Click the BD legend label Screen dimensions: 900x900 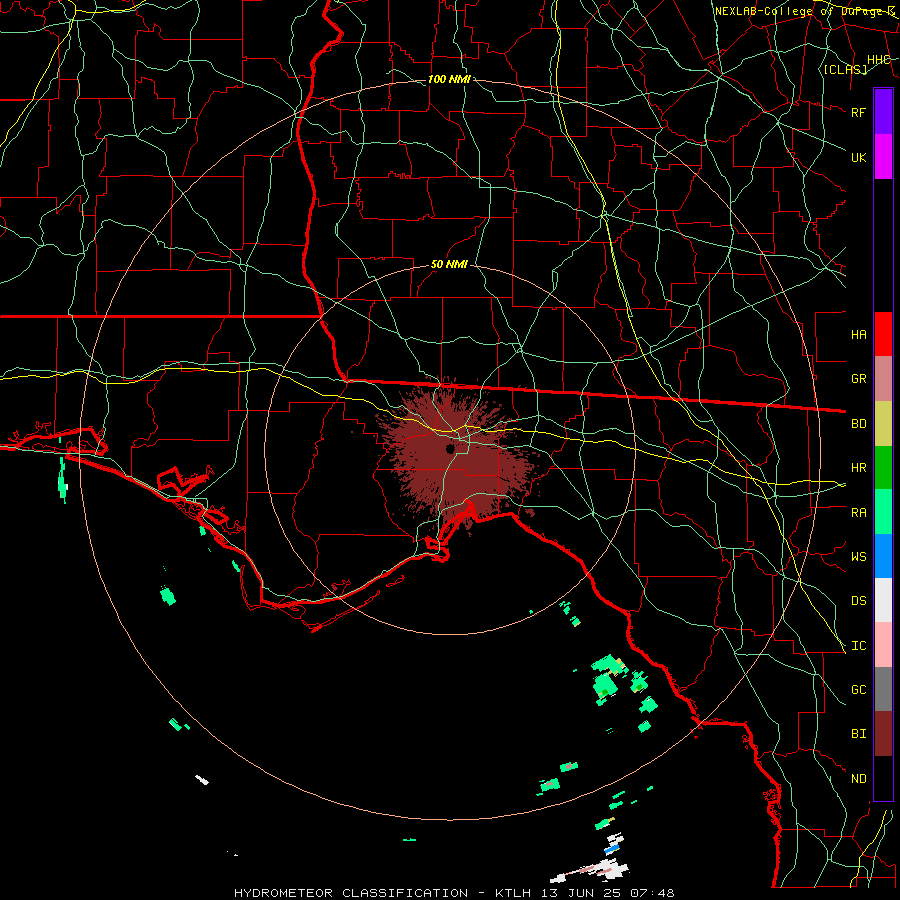(x=858, y=424)
